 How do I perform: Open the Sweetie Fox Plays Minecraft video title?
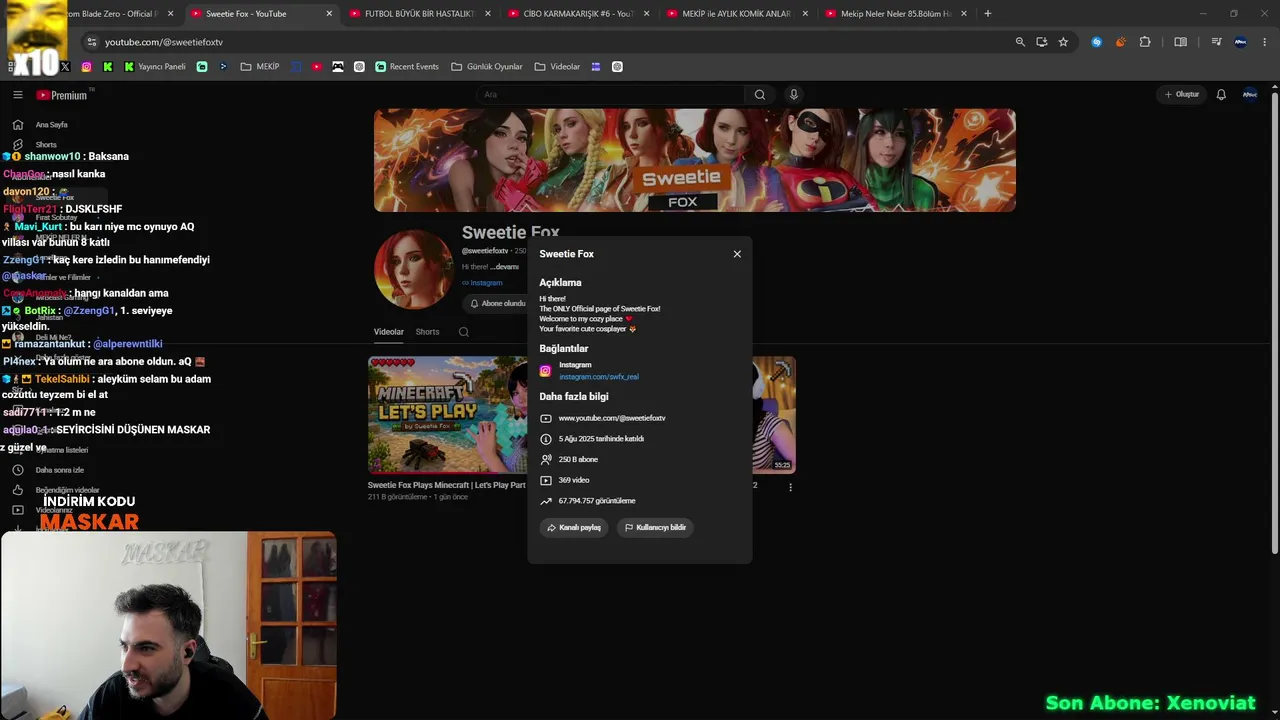click(x=446, y=485)
